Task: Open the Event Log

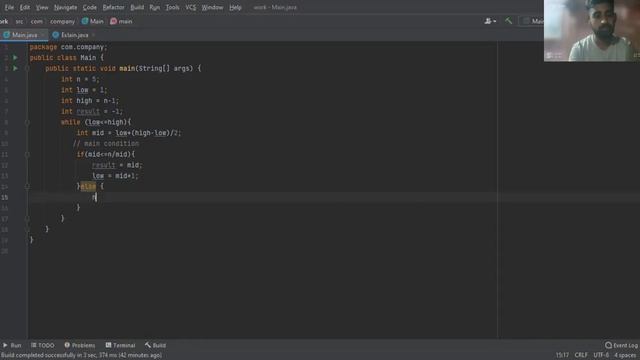Action: point(621,345)
